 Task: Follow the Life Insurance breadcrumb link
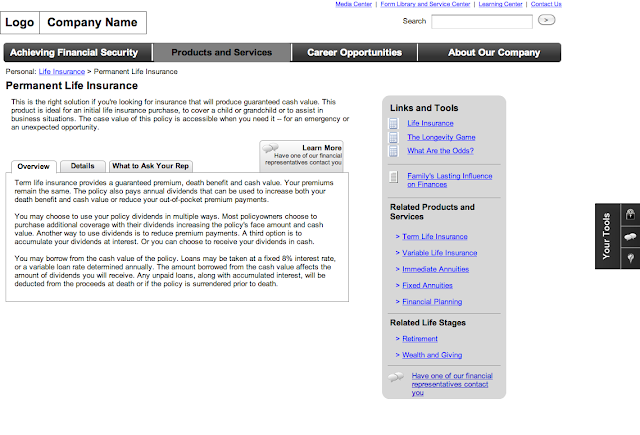tap(62, 72)
